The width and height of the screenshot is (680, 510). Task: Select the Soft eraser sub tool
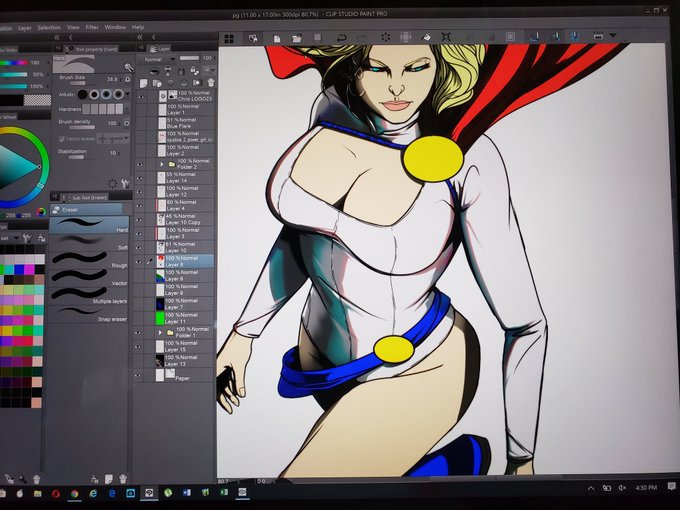(89, 243)
